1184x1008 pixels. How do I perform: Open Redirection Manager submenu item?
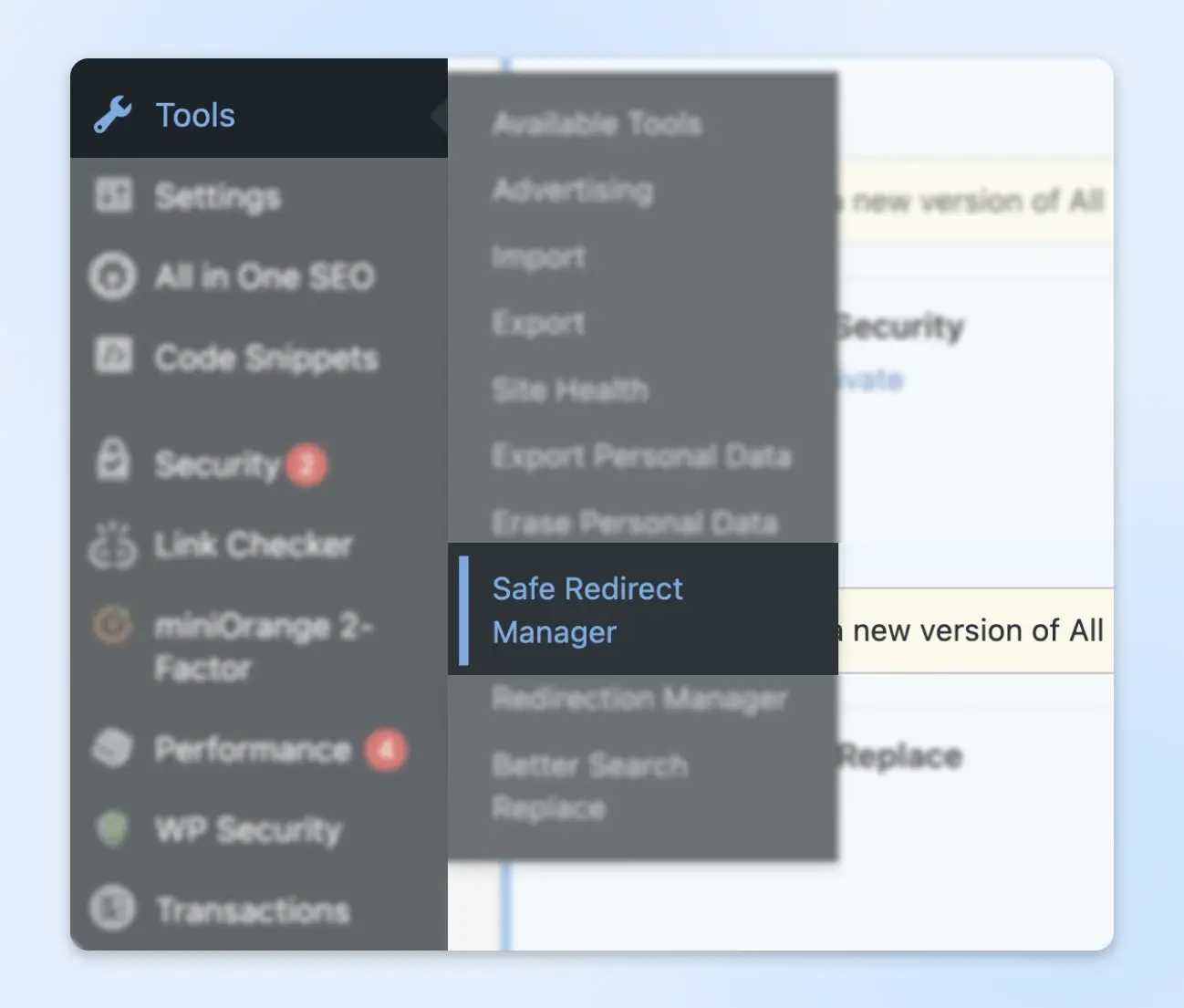[639, 699]
